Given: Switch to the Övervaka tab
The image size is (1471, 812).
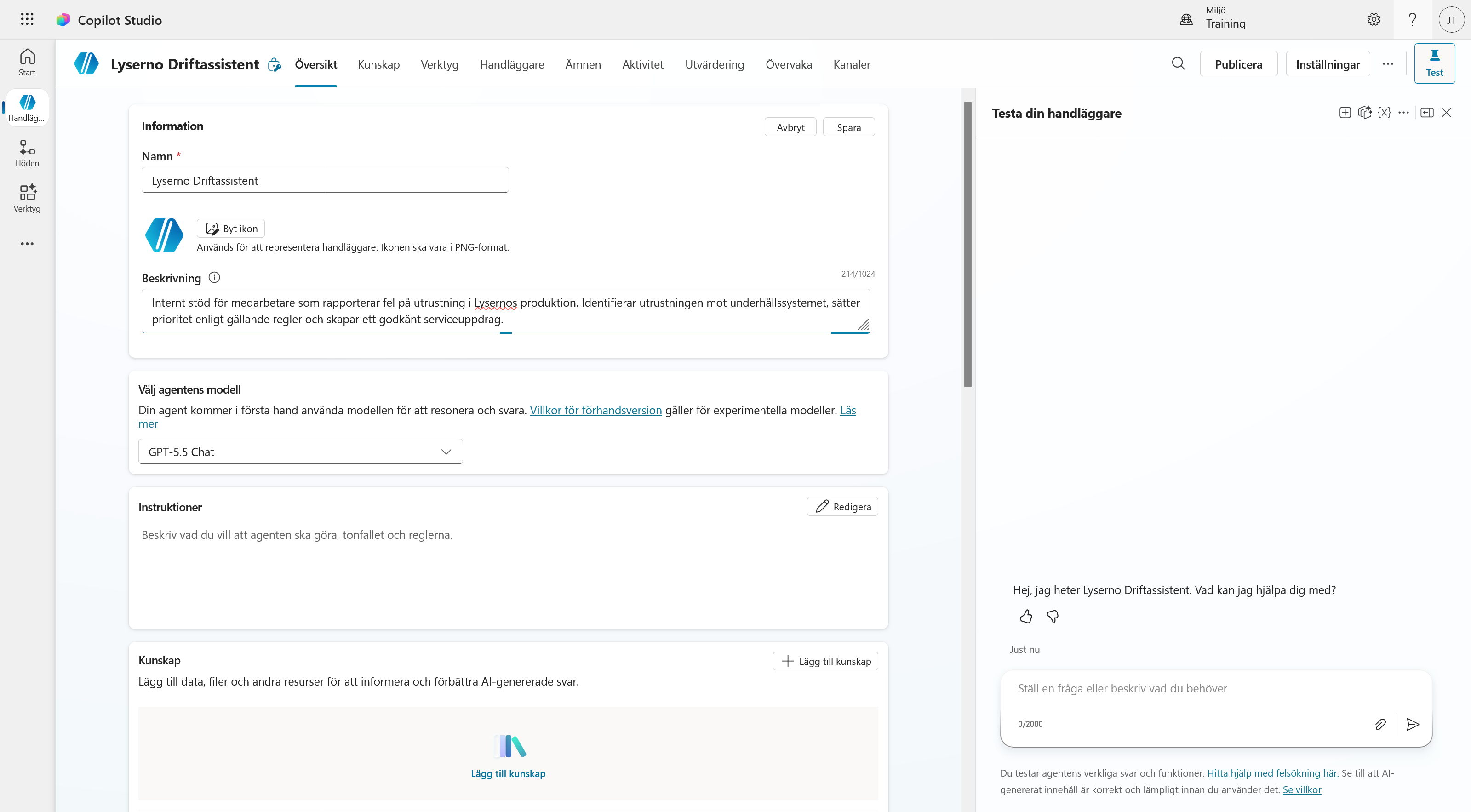Looking at the screenshot, I should [x=789, y=64].
